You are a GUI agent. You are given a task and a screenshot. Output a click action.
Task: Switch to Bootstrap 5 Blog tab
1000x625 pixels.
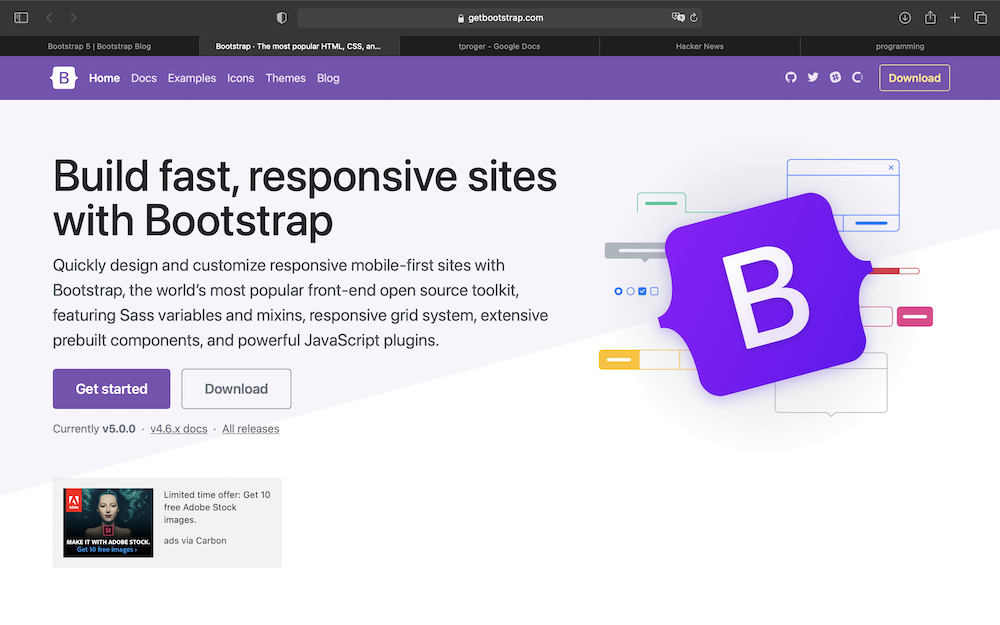coord(99,46)
